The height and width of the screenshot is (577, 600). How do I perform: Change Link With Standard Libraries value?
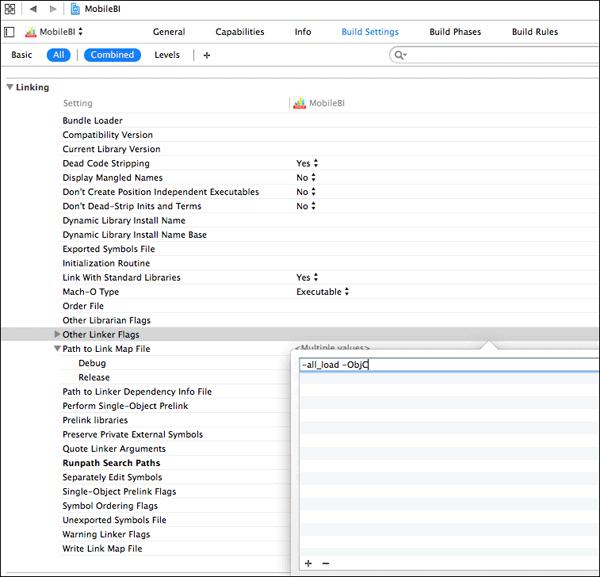(x=307, y=277)
